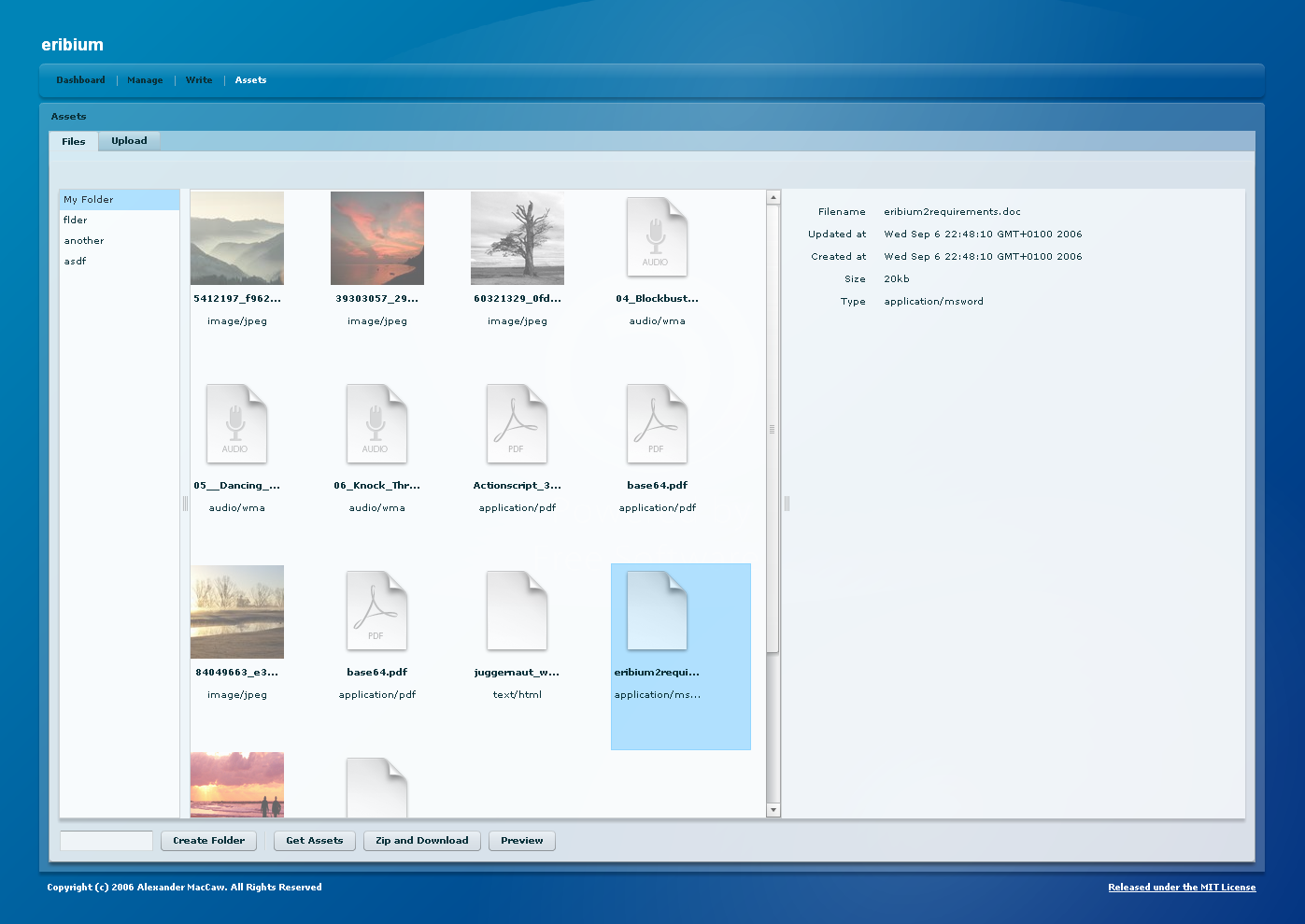
Task: Click the 06_Knock_Thr audio file icon
Action: (376, 424)
